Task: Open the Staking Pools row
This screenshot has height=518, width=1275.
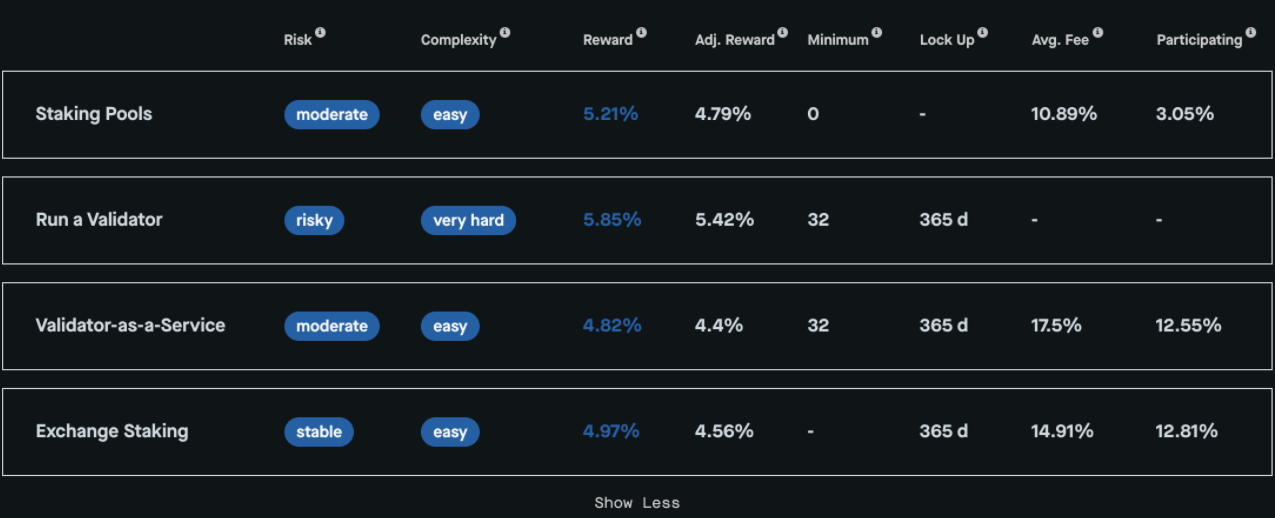Action: click(x=94, y=114)
